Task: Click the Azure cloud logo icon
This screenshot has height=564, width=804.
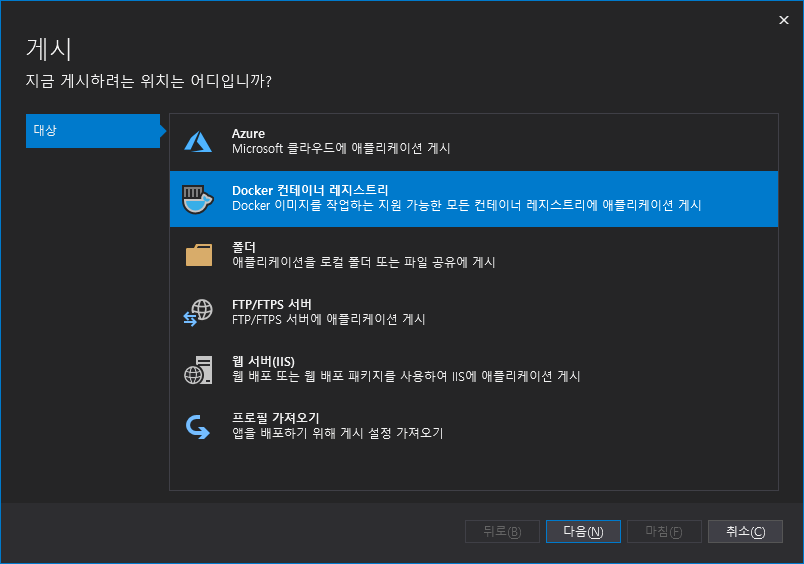Action: (198, 142)
